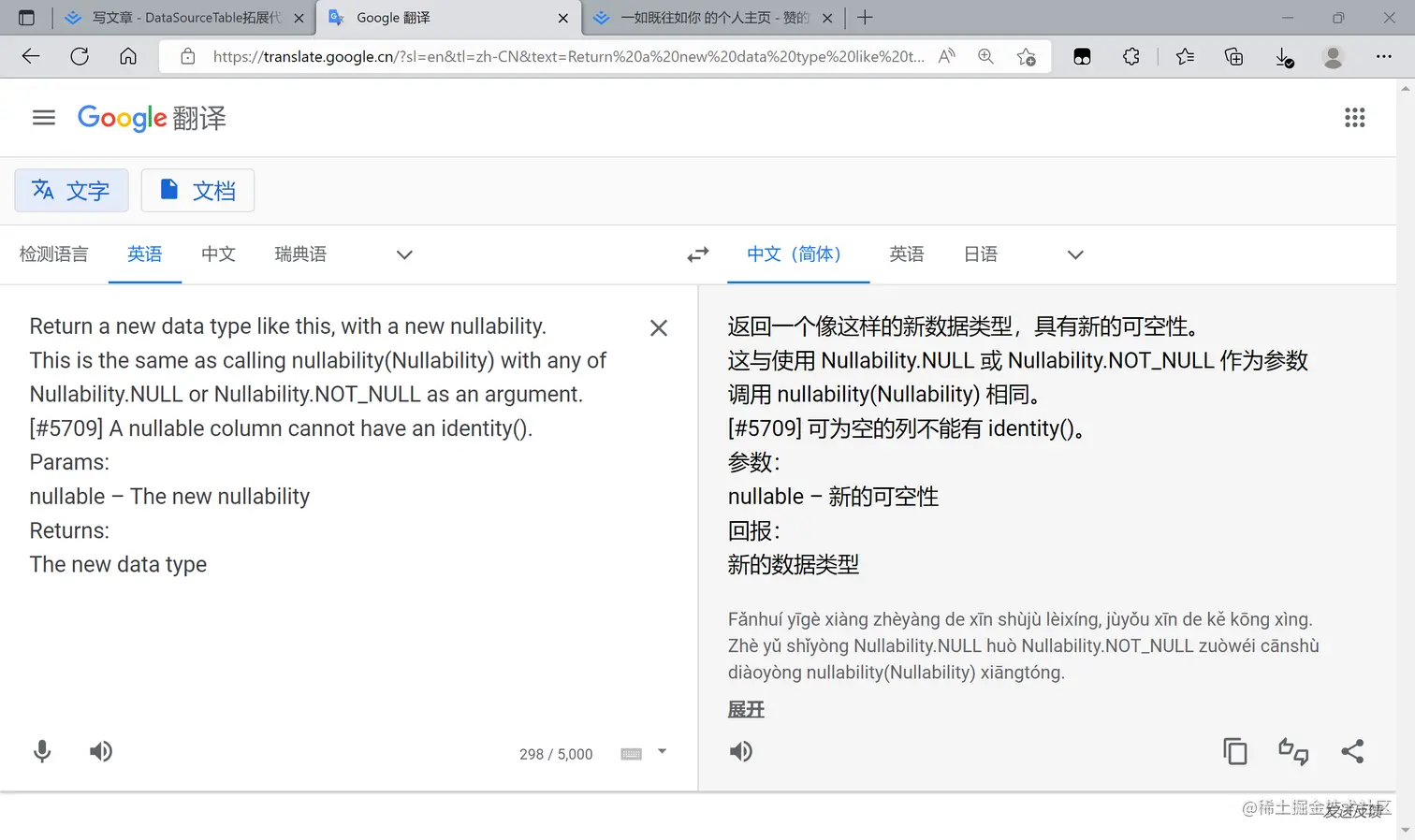Clear the source text
The height and width of the screenshot is (840, 1415).
click(x=659, y=327)
